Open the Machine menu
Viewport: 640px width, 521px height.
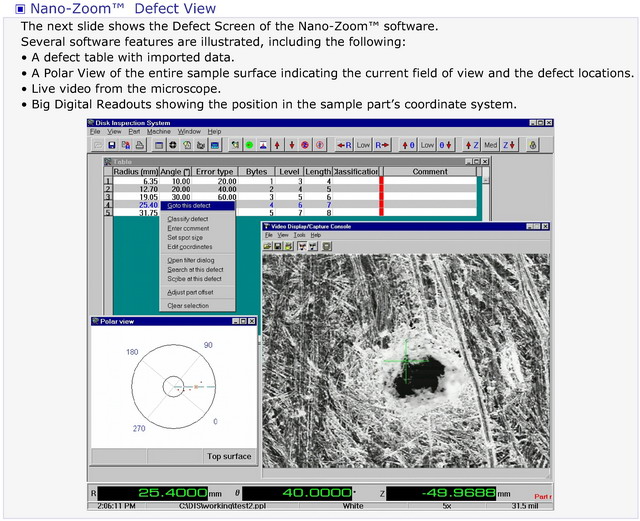click(159, 131)
